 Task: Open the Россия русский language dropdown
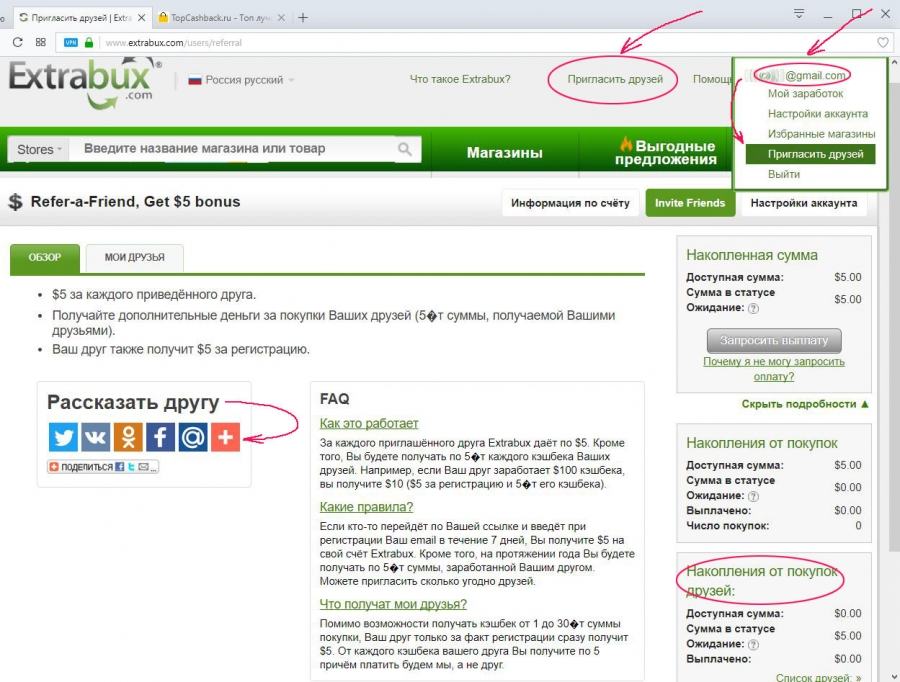coord(241,80)
